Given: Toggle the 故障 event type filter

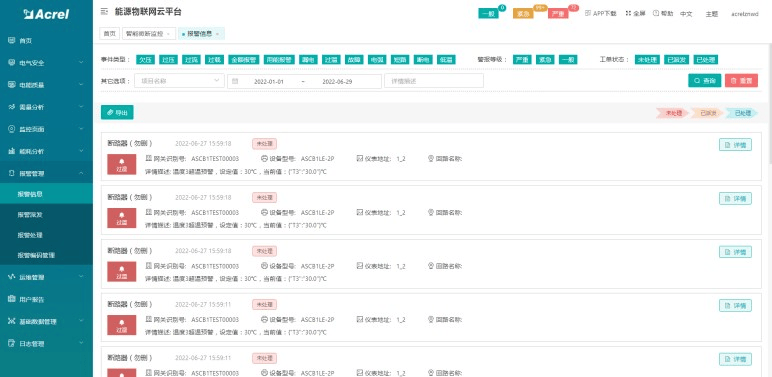Looking at the screenshot, I should click(354, 60).
